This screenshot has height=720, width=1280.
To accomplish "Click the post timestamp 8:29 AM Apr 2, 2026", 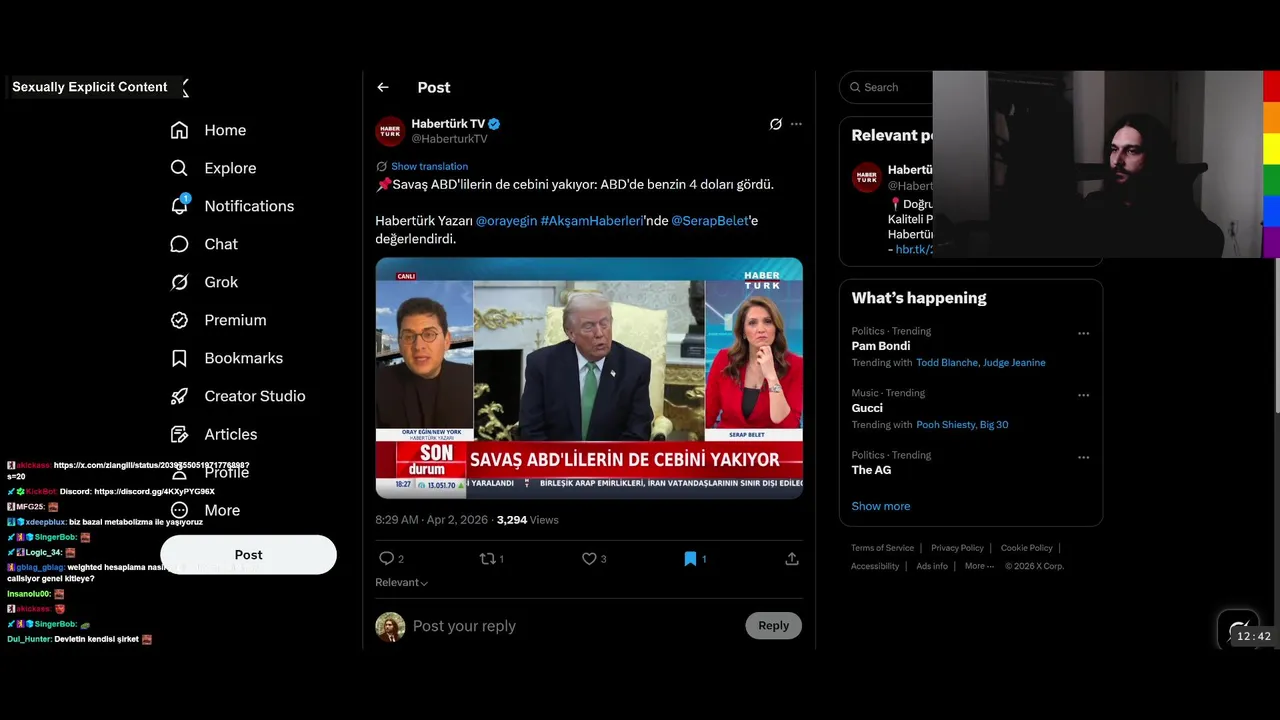I will pyautogui.click(x=432, y=520).
